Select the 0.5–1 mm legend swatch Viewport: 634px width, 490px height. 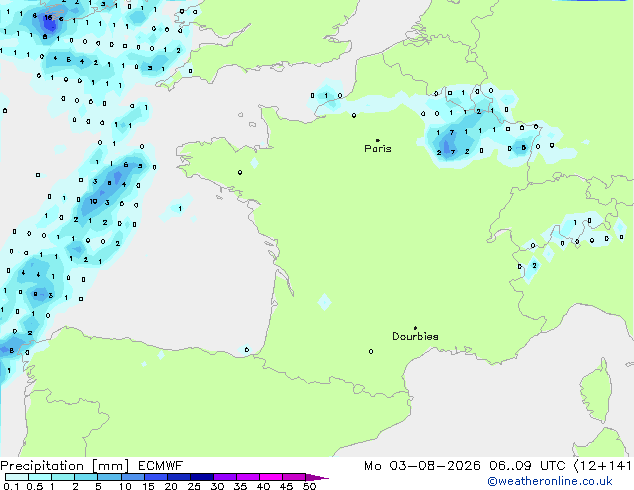tap(40, 477)
